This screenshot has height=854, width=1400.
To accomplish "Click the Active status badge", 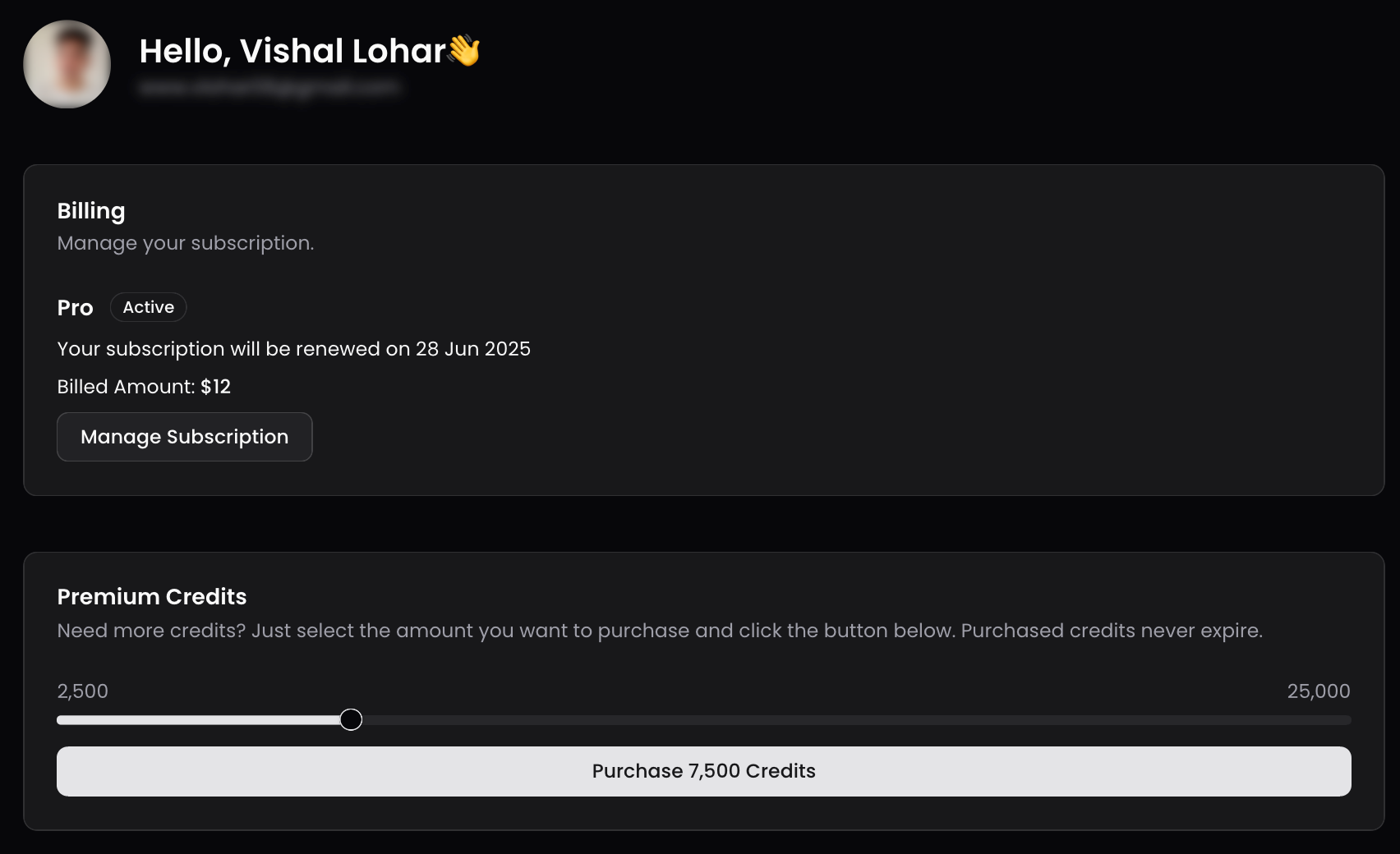I will (x=149, y=307).
